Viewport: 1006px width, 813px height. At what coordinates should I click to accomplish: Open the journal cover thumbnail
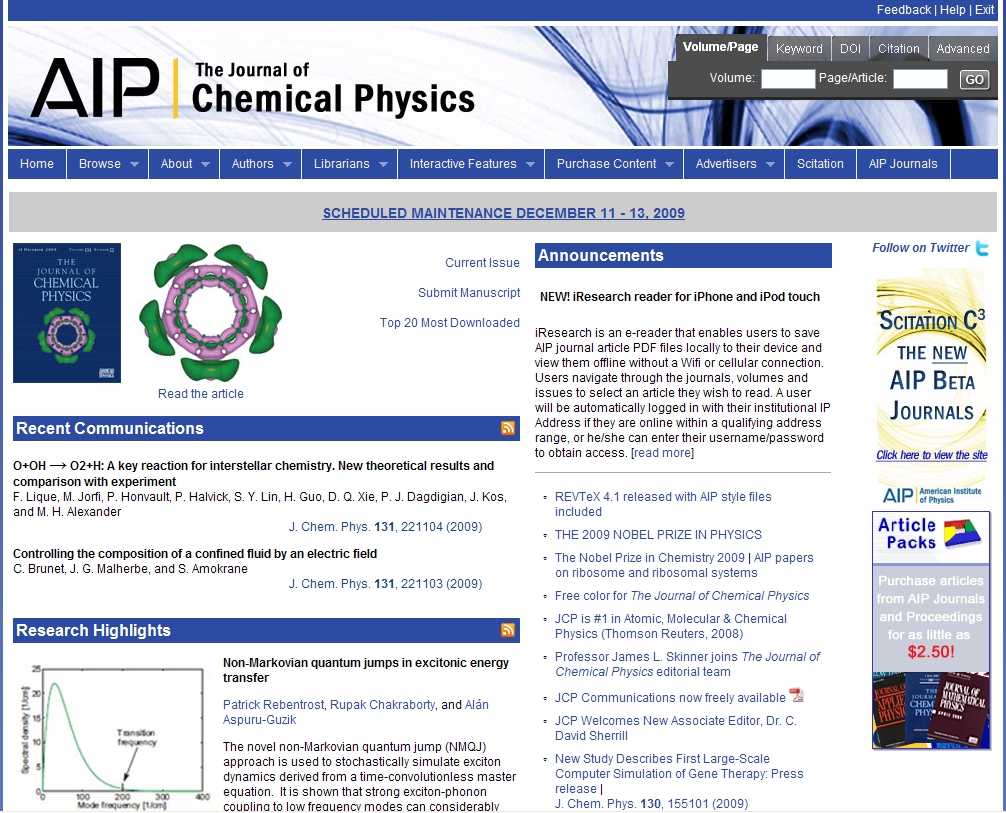[x=67, y=312]
